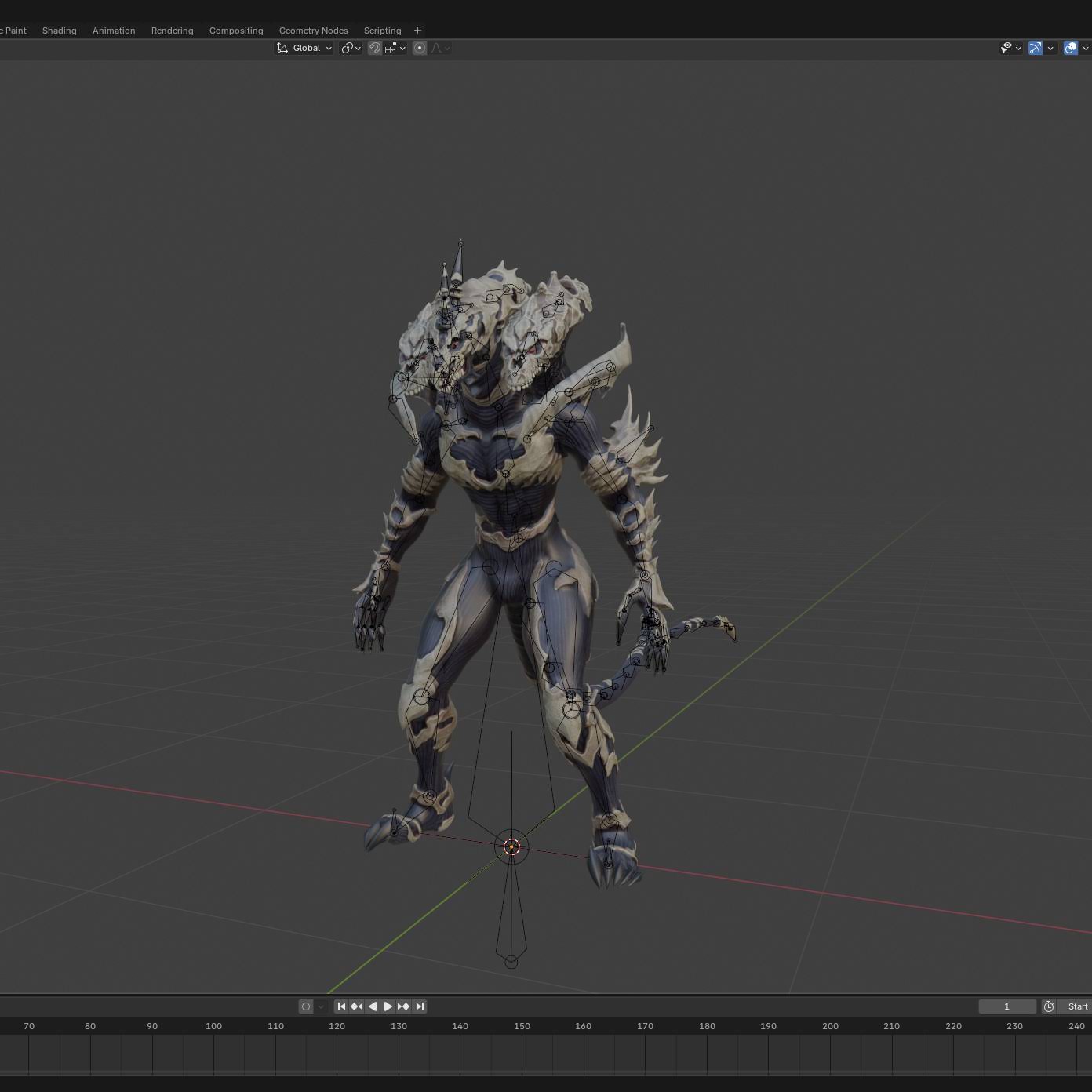Play animation in reverse
Viewport: 1092px width, 1092px height.
click(x=373, y=1006)
